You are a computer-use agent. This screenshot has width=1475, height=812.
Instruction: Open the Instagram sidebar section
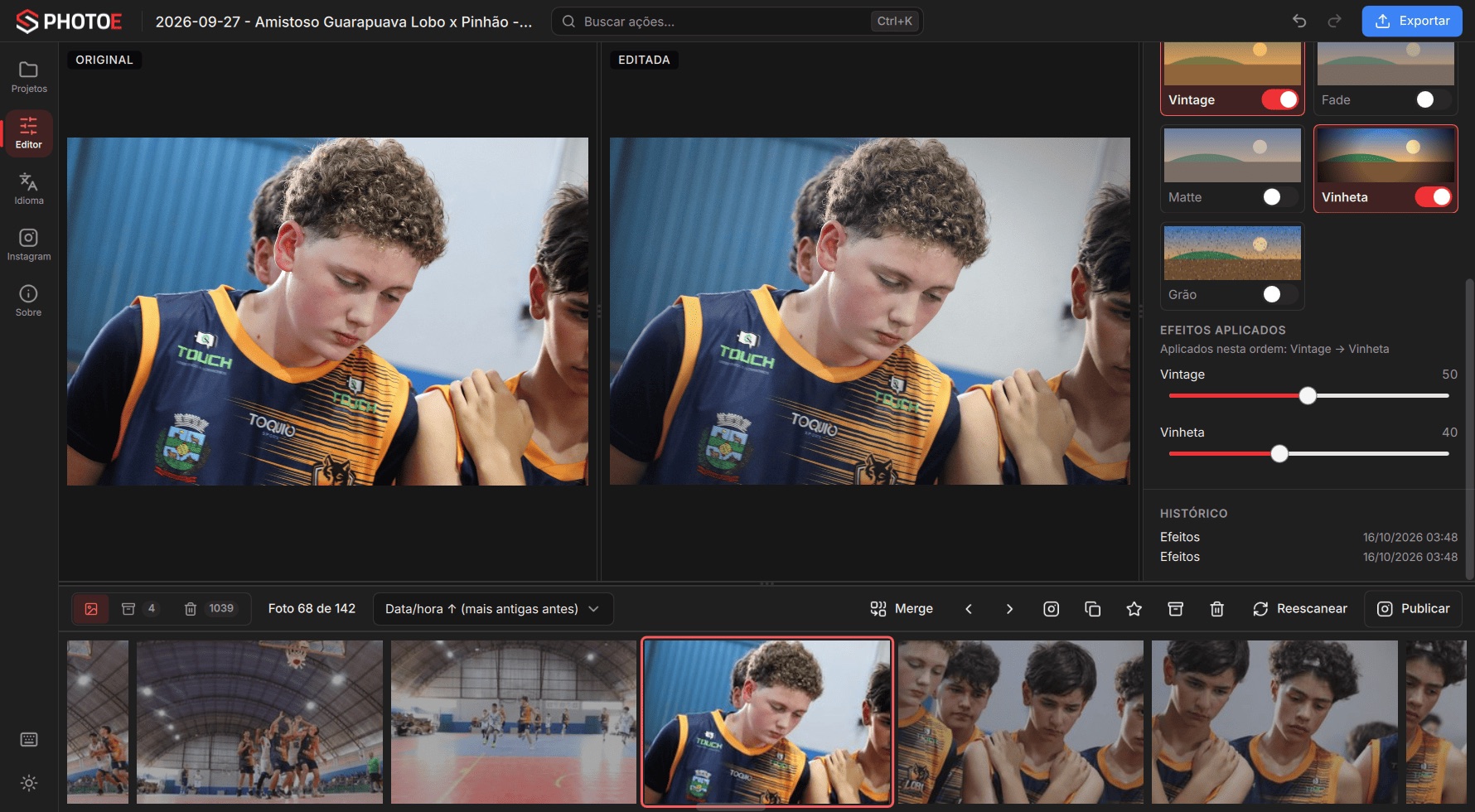(x=29, y=245)
